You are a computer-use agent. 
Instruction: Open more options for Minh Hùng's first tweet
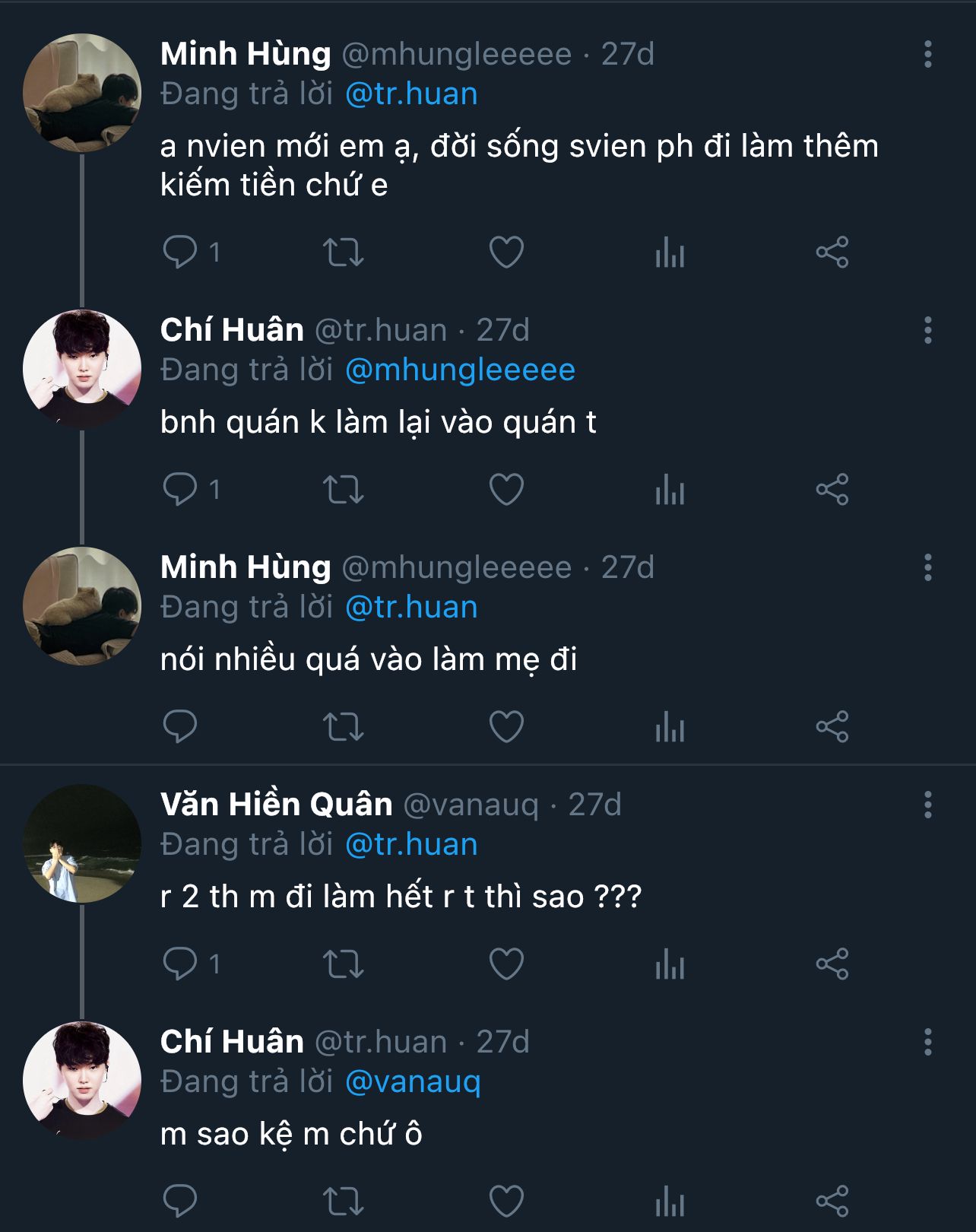927,54
